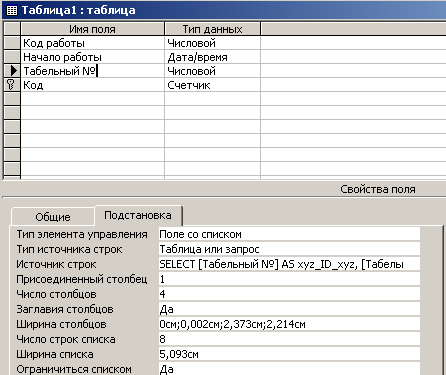Click the Счетчик data type cell
This screenshot has width=446, height=375.
coord(212,85)
